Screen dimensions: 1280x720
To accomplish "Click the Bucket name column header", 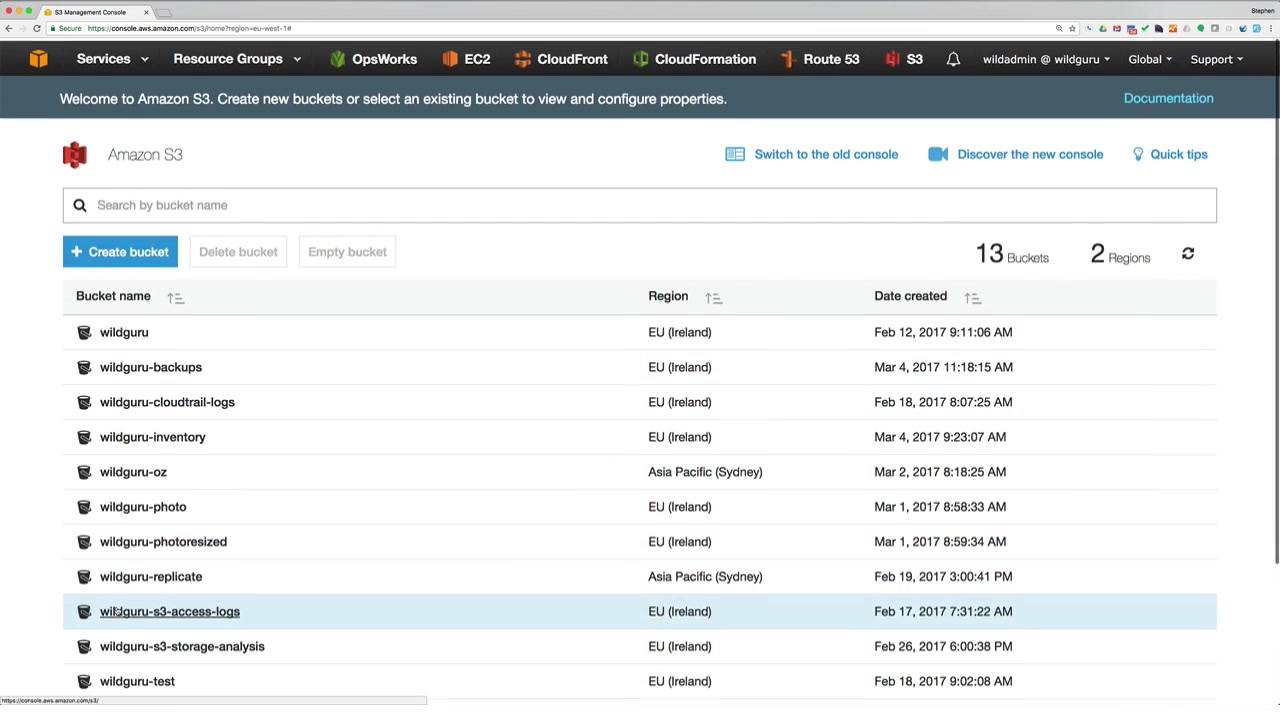I will [113, 296].
